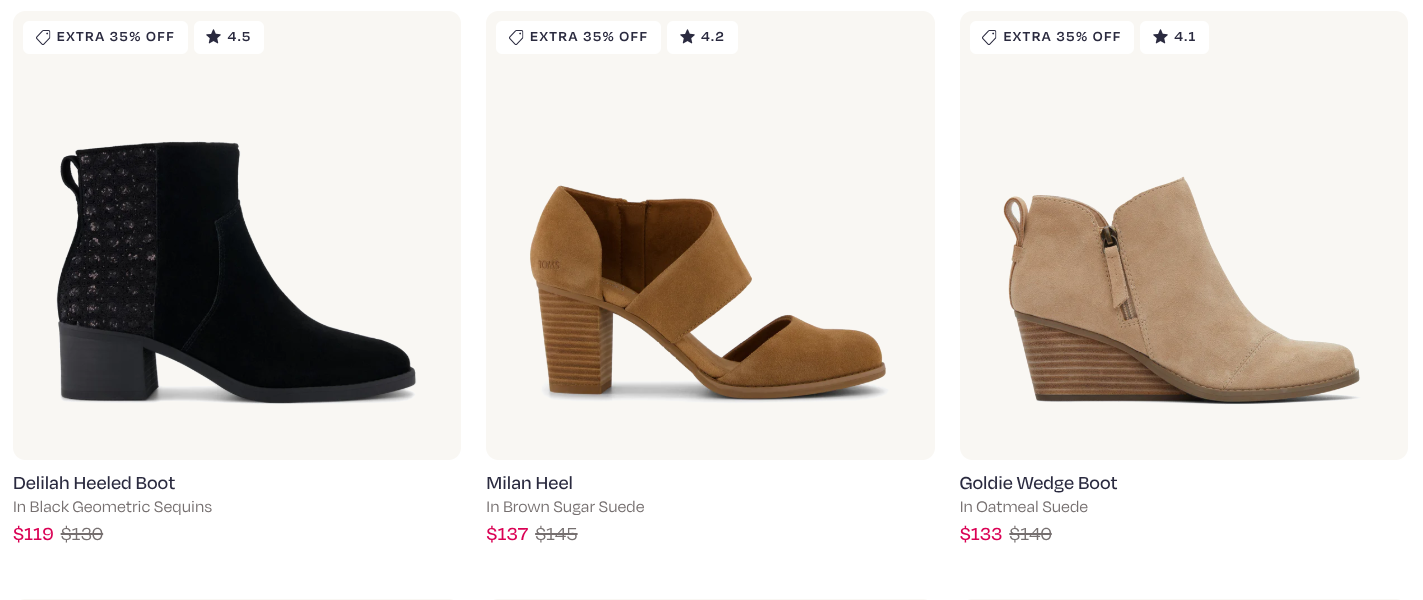Open the Delilah Heeled Boot product link
Viewport: 1423px width, 600px height.
[93, 483]
